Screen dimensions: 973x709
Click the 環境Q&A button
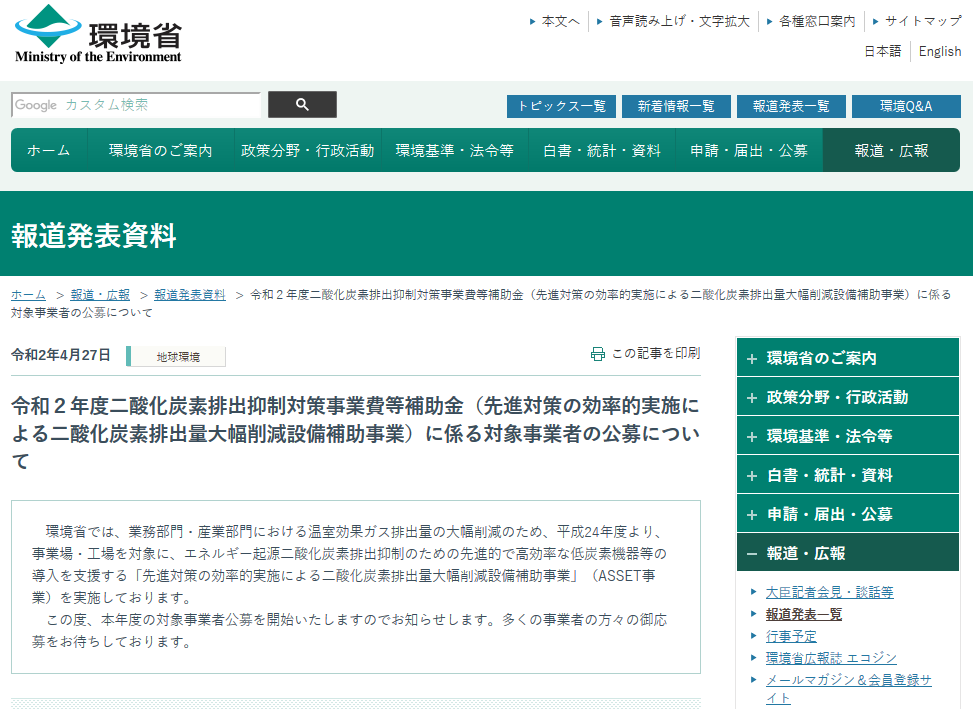click(905, 106)
